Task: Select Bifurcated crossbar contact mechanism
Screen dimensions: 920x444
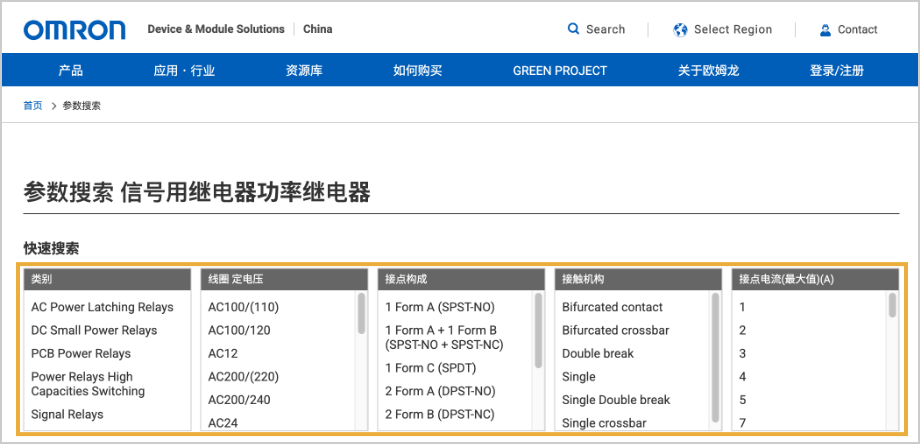Action: click(615, 330)
